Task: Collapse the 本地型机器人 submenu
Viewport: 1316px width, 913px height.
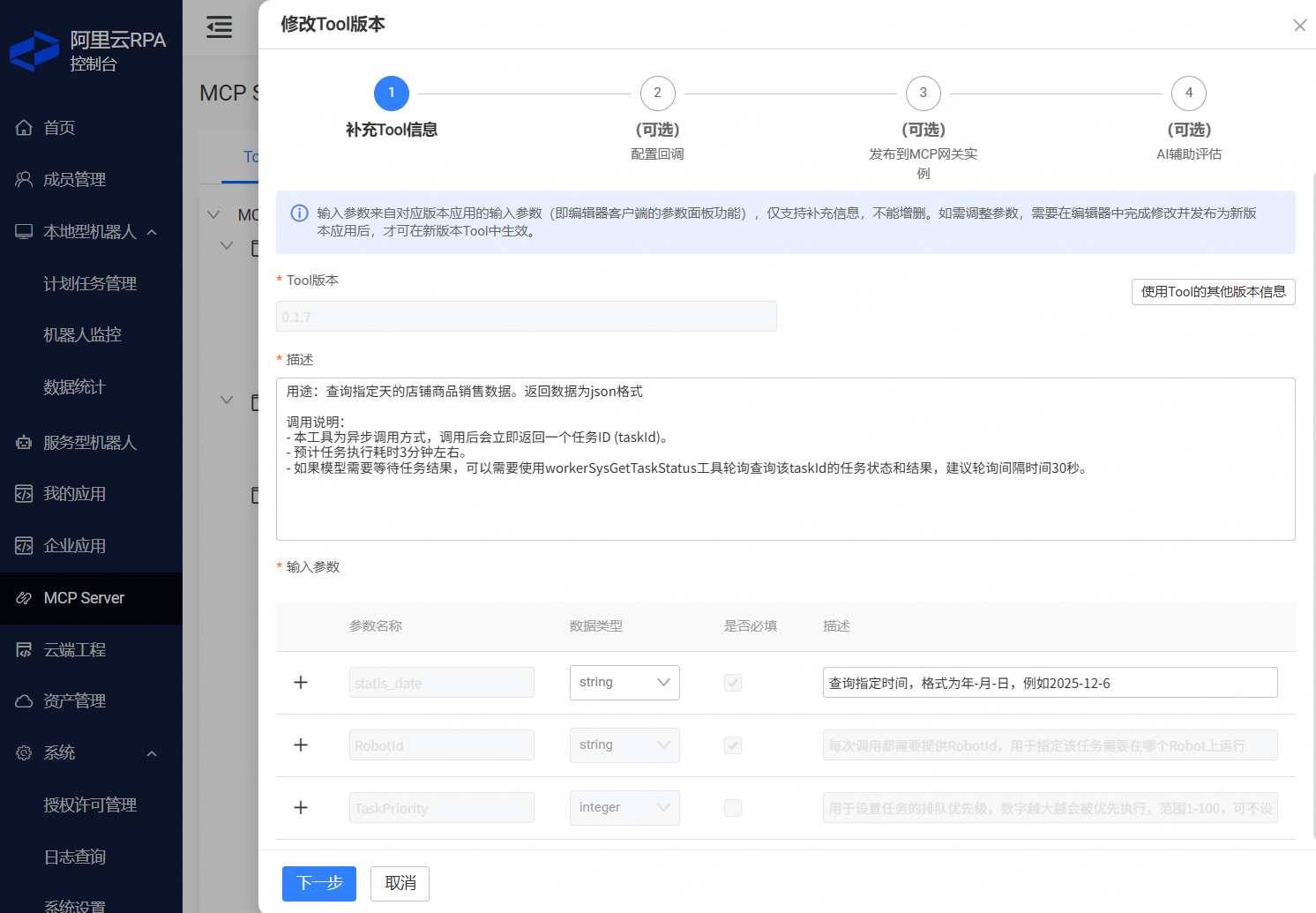Action: (152, 232)
